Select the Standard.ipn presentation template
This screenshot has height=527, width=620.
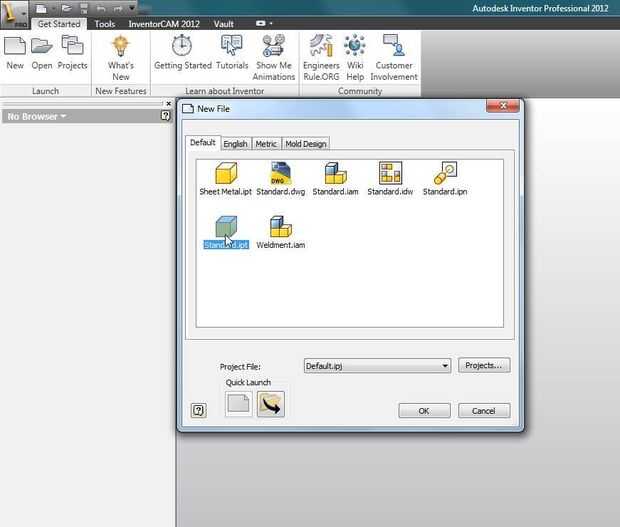(x=445, y=179)
